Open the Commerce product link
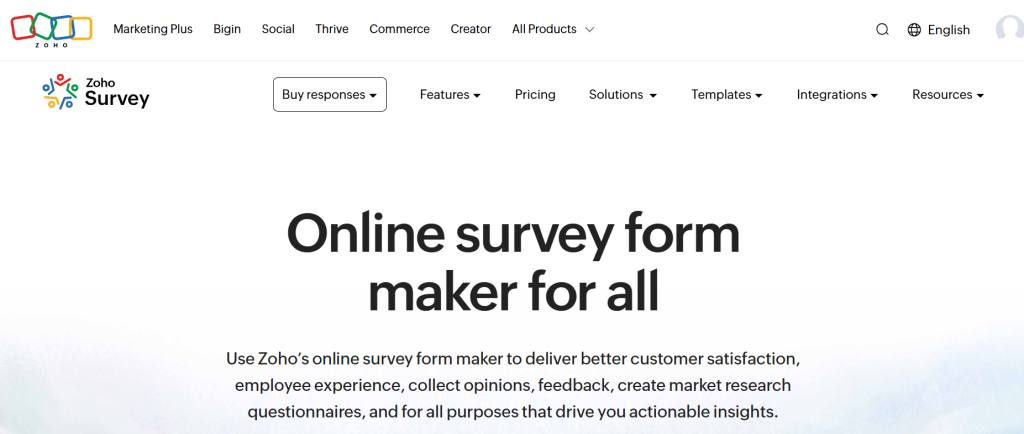Screen dimensions: 1024x434 click(399, 29)
